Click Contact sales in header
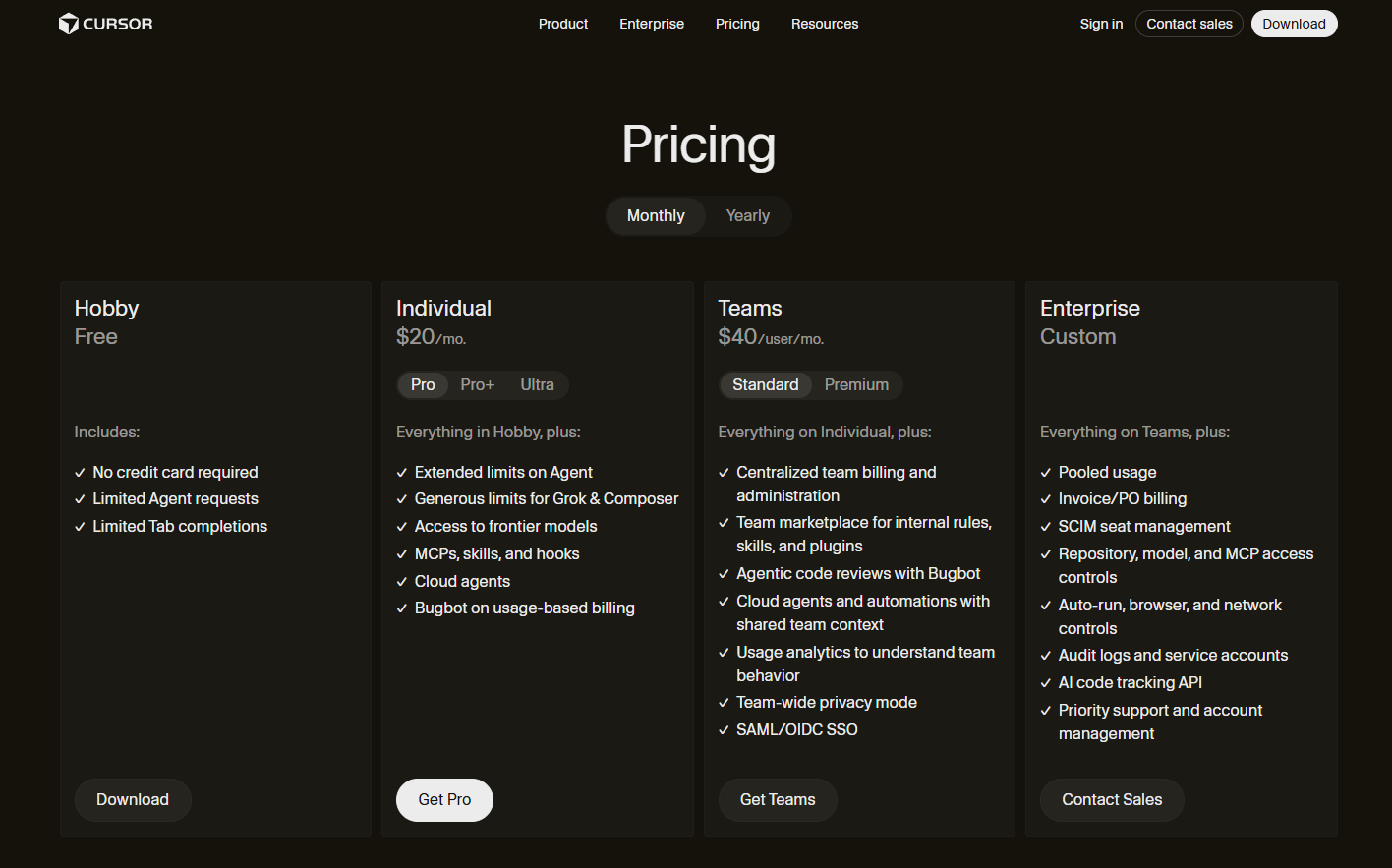 click(x=1189, y=24)
